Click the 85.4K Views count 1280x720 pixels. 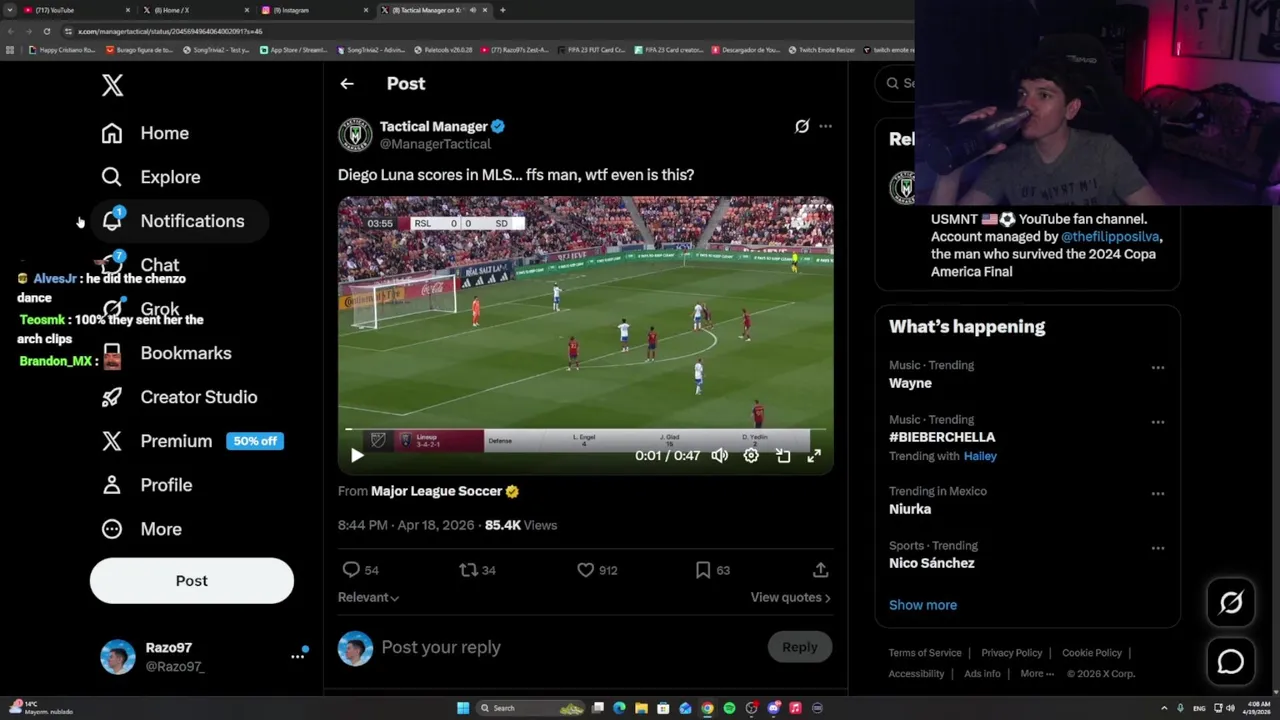(521, 525)
